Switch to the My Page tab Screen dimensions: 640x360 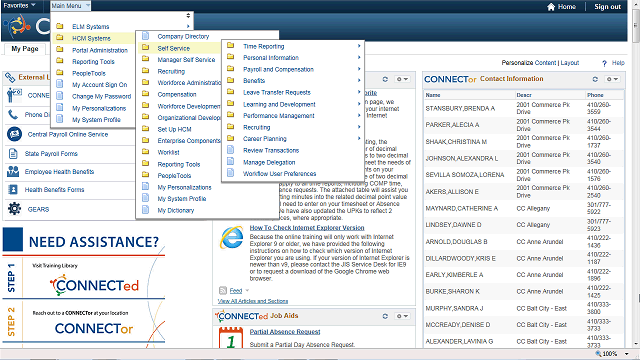point(25,49)
